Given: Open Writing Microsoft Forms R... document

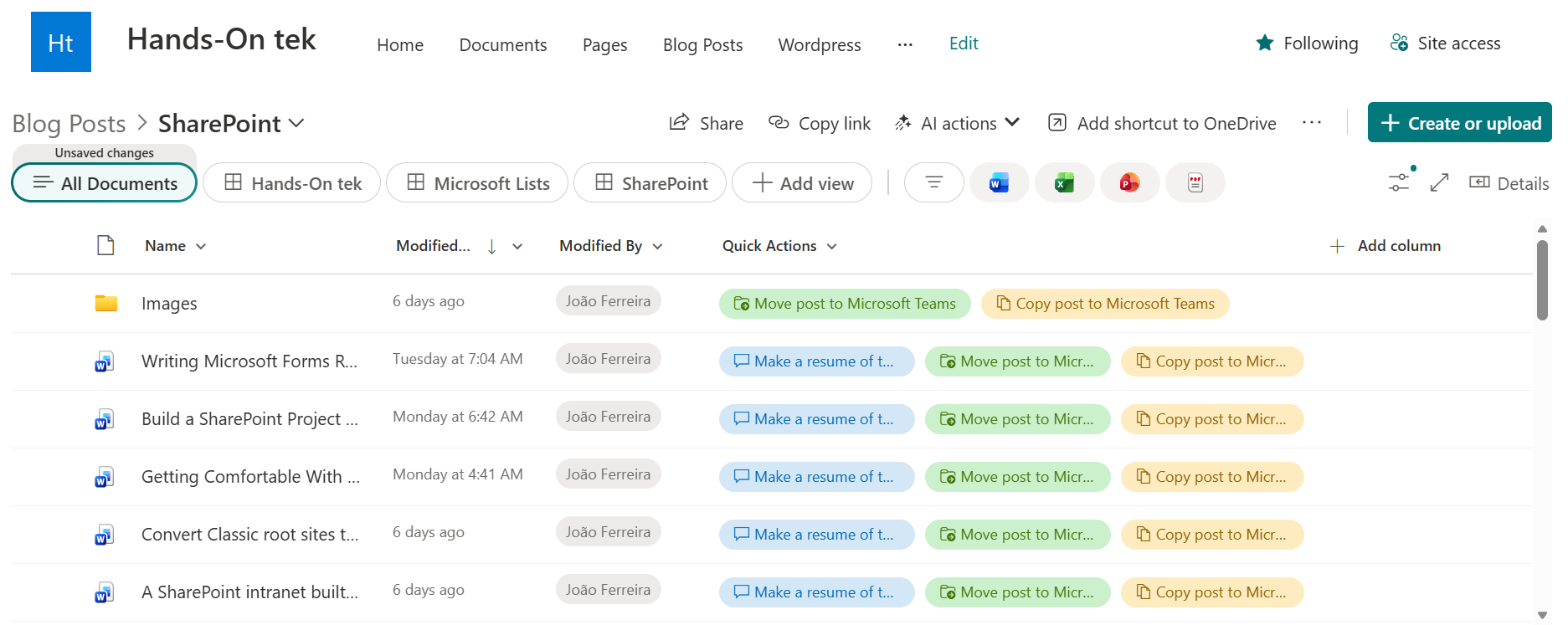Looking at the screenshot, I should click(x=249, y=361).
